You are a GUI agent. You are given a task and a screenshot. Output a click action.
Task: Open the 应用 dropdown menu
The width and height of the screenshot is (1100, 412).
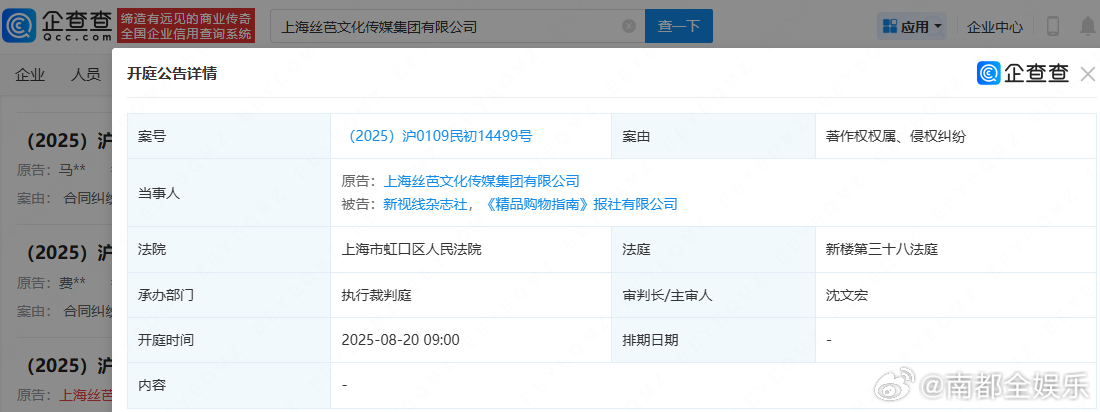[911, 27]
